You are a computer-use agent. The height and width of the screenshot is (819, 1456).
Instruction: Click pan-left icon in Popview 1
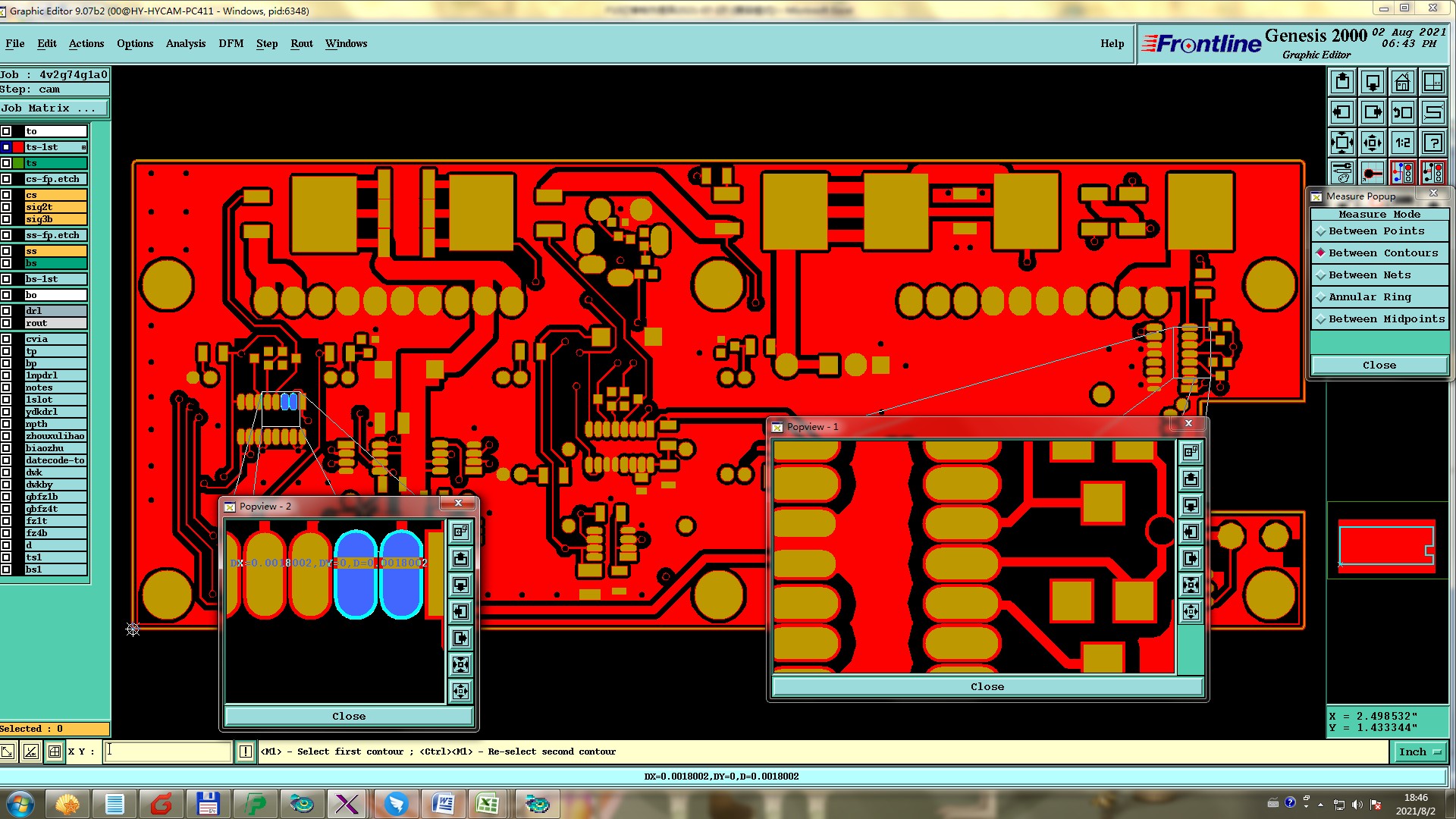click(1191, 532)
